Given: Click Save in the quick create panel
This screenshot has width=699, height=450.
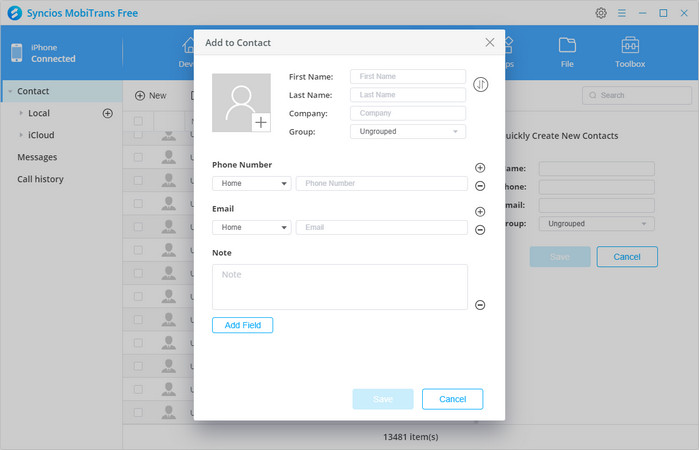Looking at the screenshot, I should coord(560,257).
